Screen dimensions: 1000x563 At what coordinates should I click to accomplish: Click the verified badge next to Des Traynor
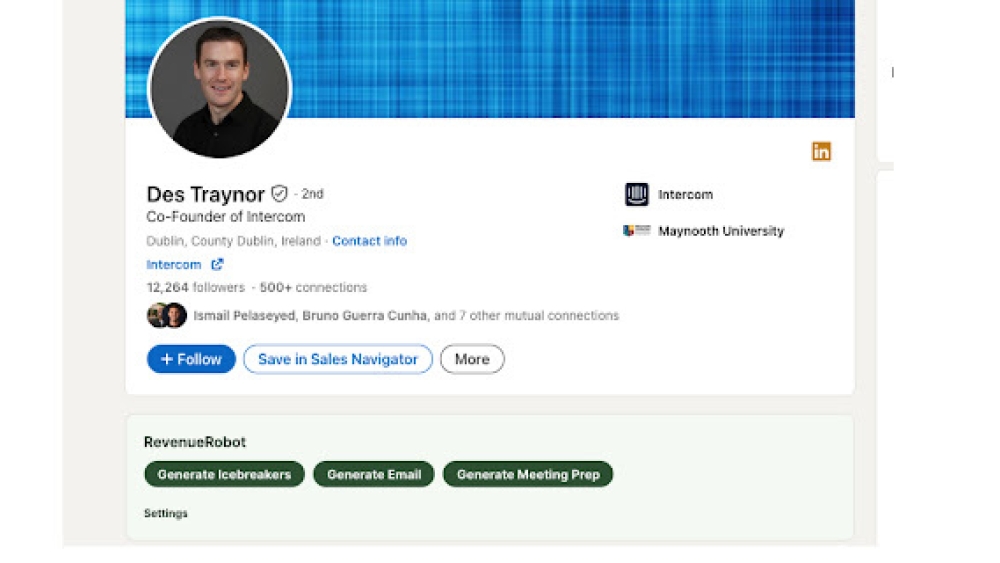coord(279,193)
